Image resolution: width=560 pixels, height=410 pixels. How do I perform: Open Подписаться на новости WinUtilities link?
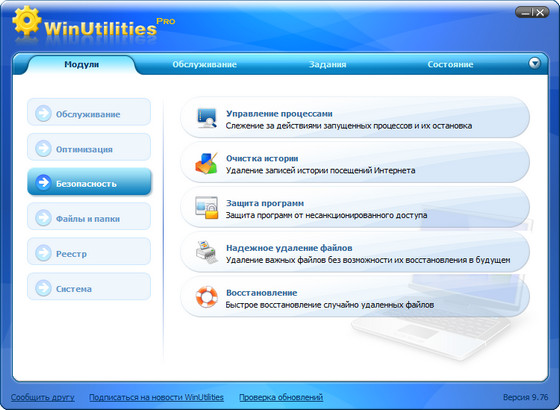156,397
